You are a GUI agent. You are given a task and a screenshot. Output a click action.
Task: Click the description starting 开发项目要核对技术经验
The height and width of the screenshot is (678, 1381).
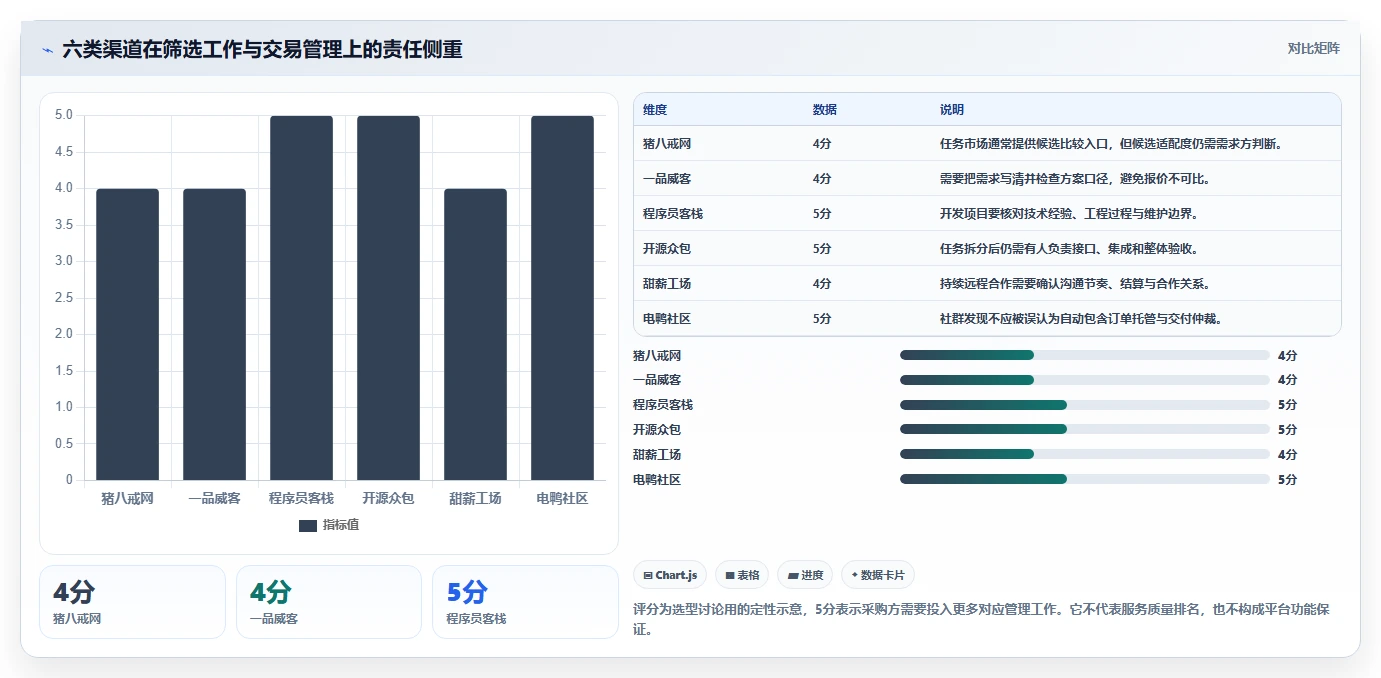(x=1069, y=214)
